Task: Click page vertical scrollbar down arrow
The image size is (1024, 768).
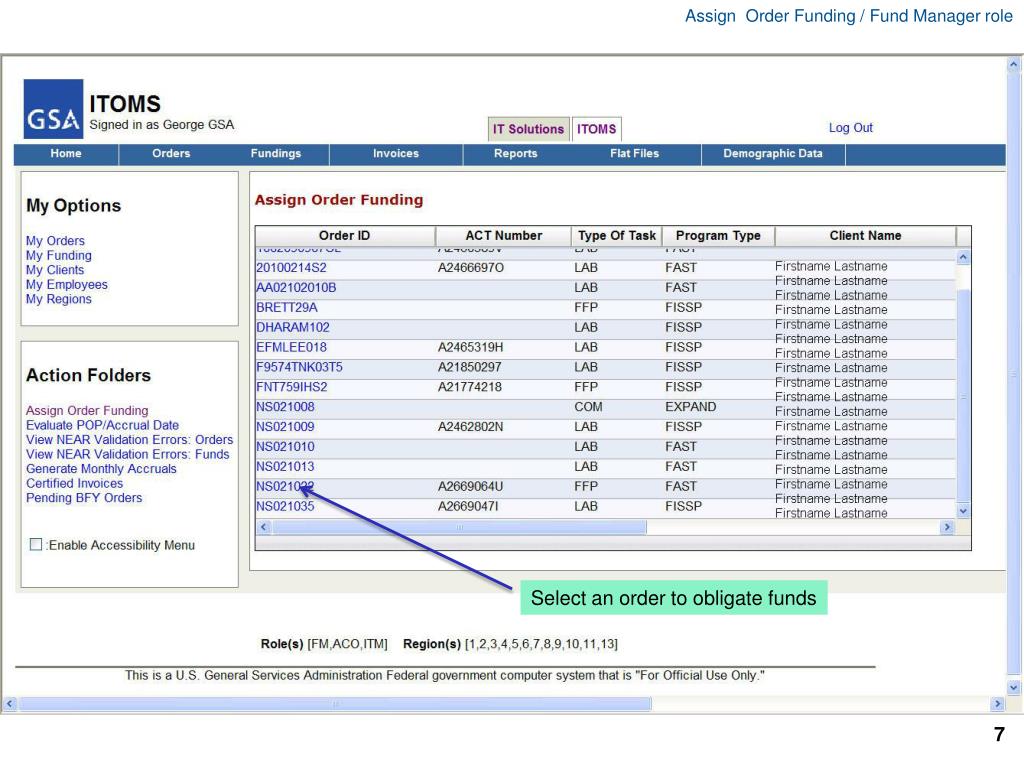Action: [x=1014, y=687]
